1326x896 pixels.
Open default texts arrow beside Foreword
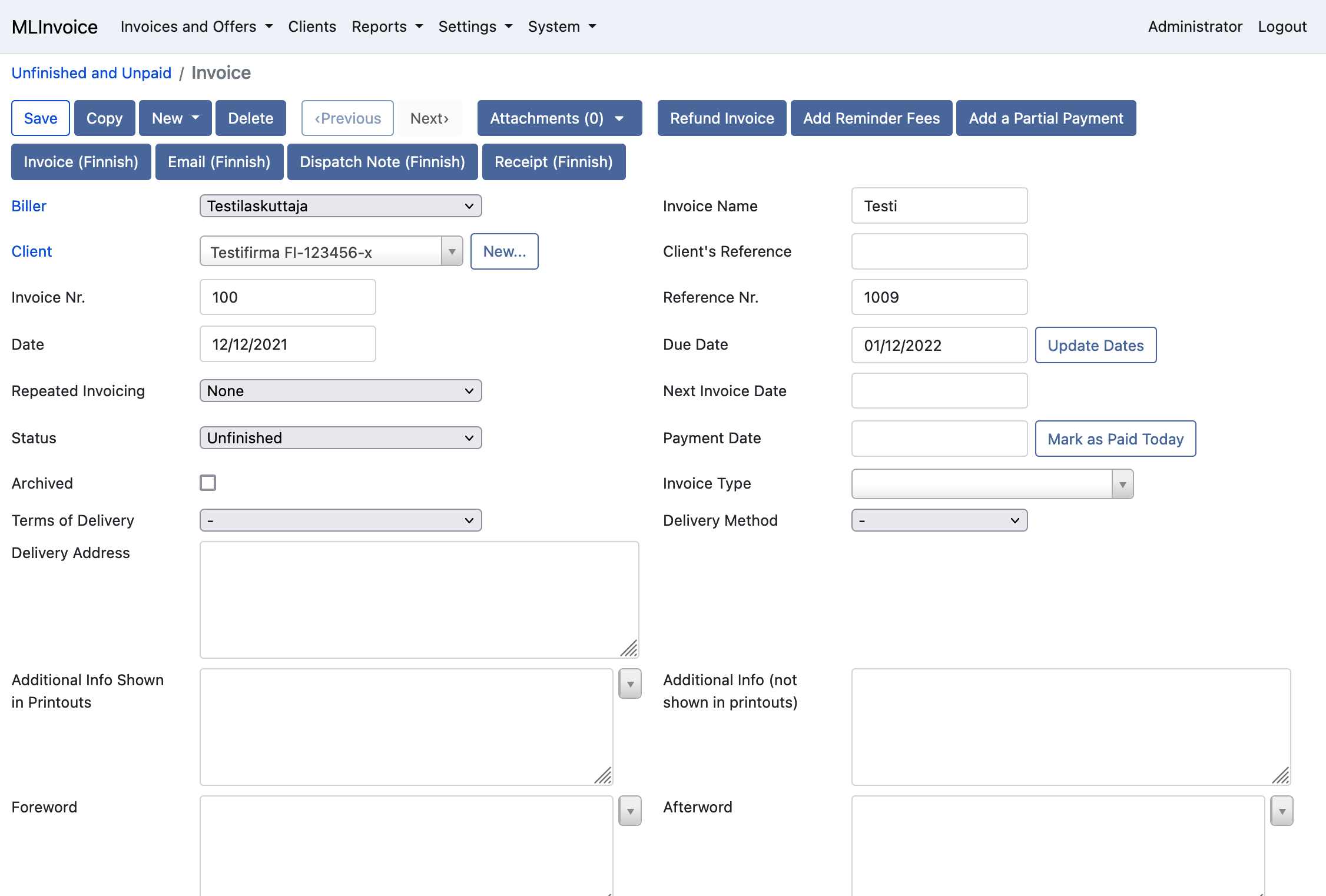coord(630,811)
